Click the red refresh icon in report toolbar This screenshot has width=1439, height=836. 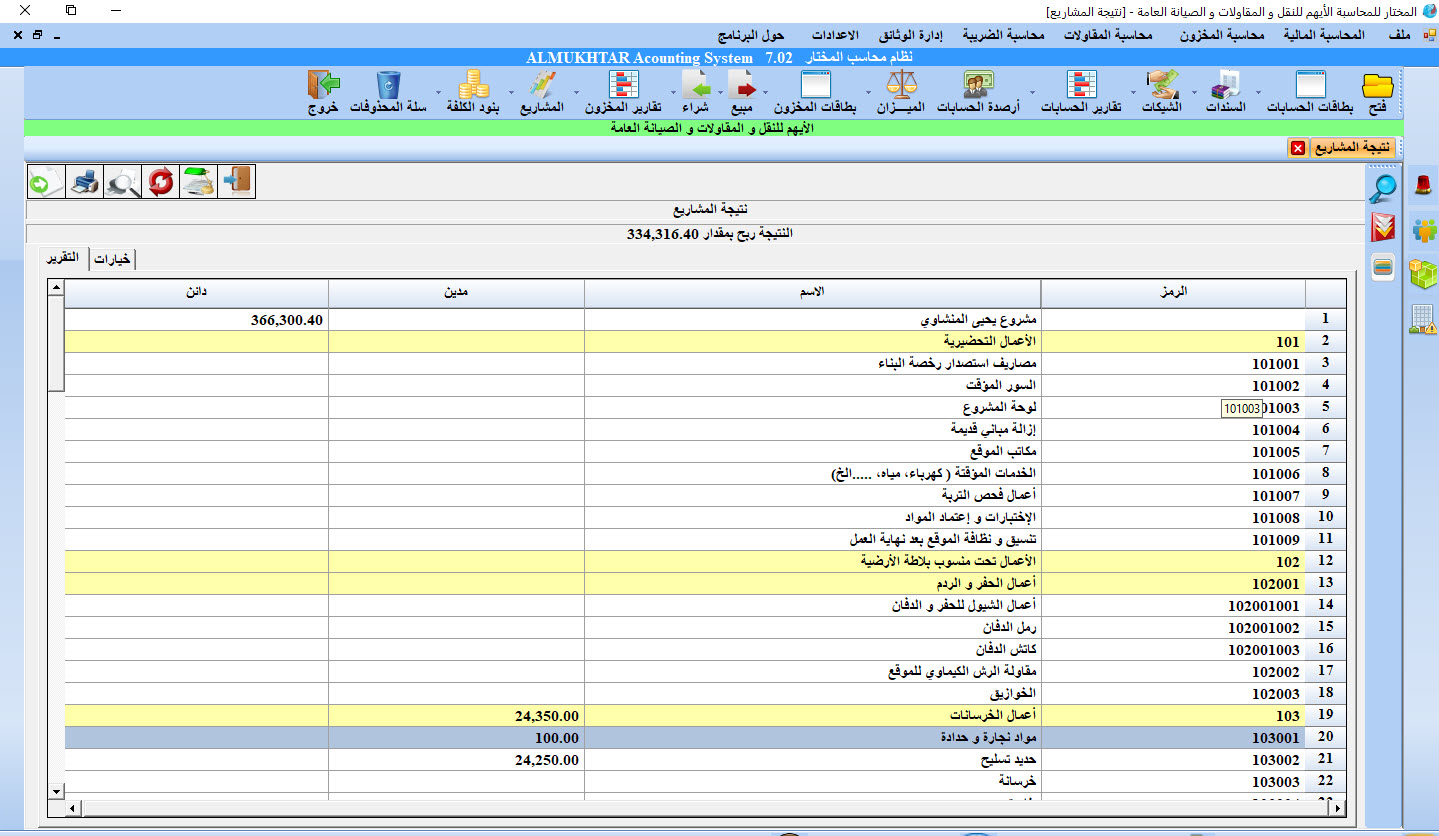coord(161,181)
